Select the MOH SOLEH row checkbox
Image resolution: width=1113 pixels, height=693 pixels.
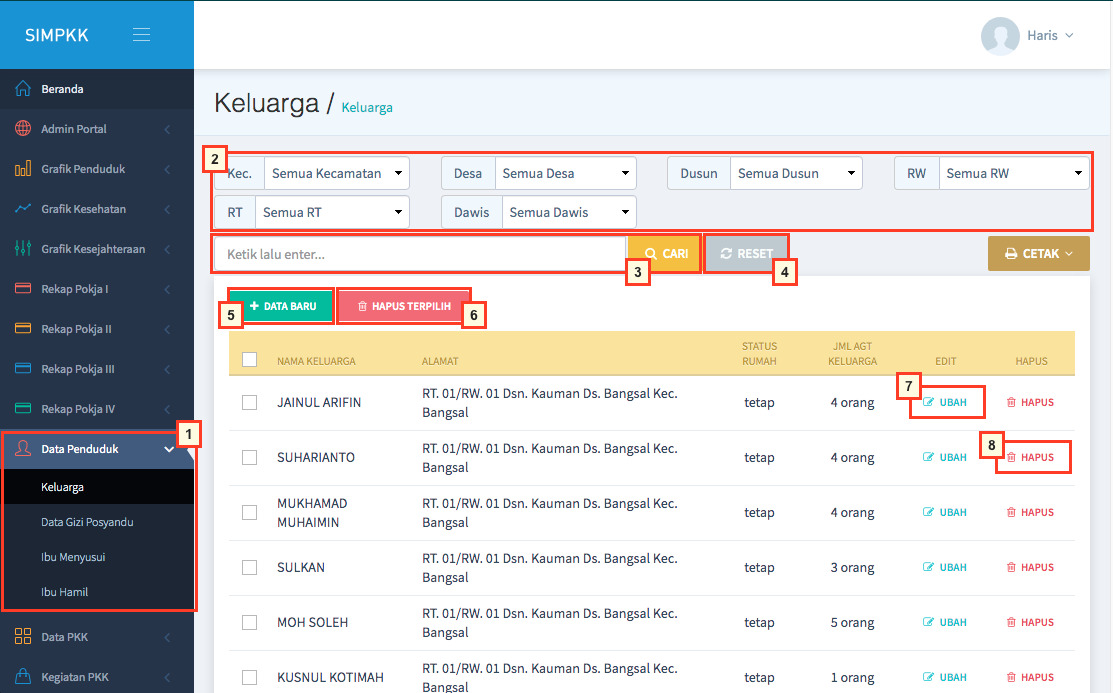tap(250, 623)
